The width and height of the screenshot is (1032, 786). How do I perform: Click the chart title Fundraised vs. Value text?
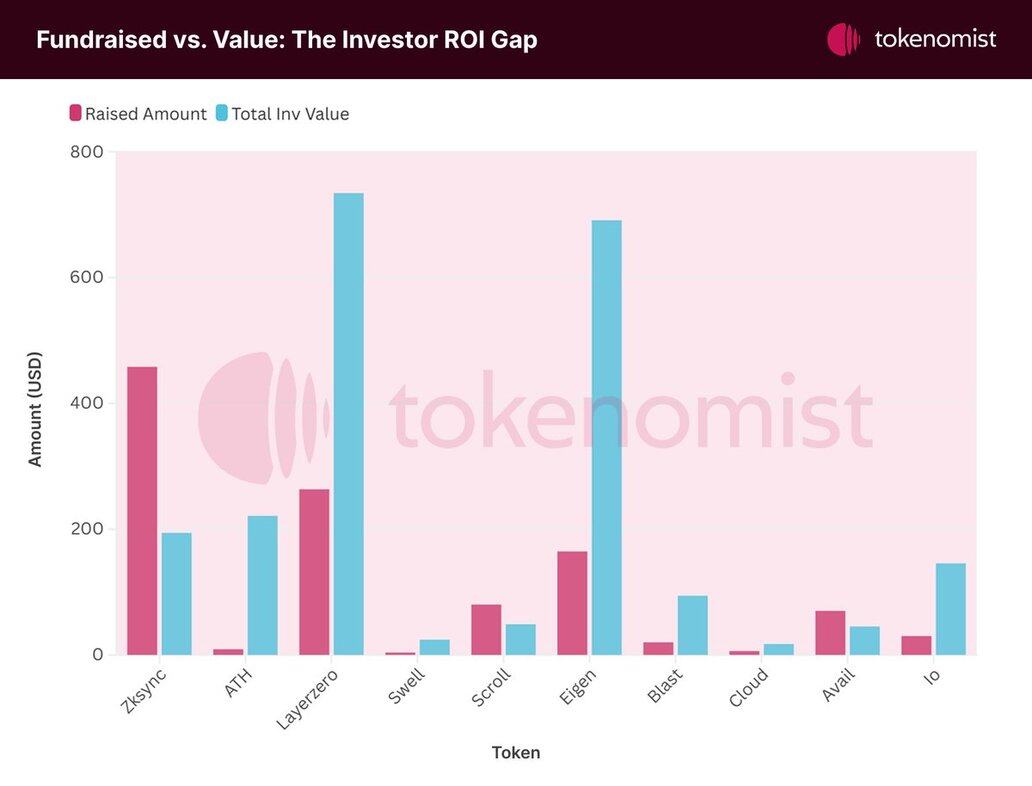coord(286,40)
